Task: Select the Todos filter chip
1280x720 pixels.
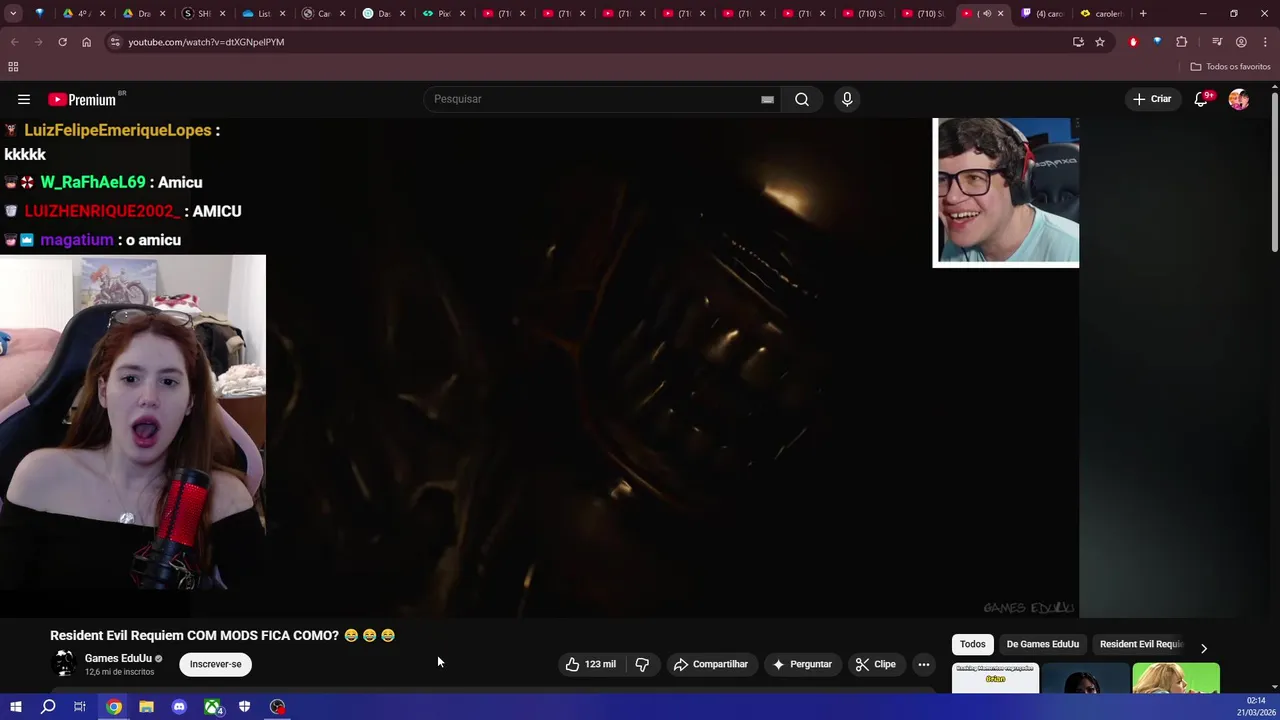Action: pos(973,644)
